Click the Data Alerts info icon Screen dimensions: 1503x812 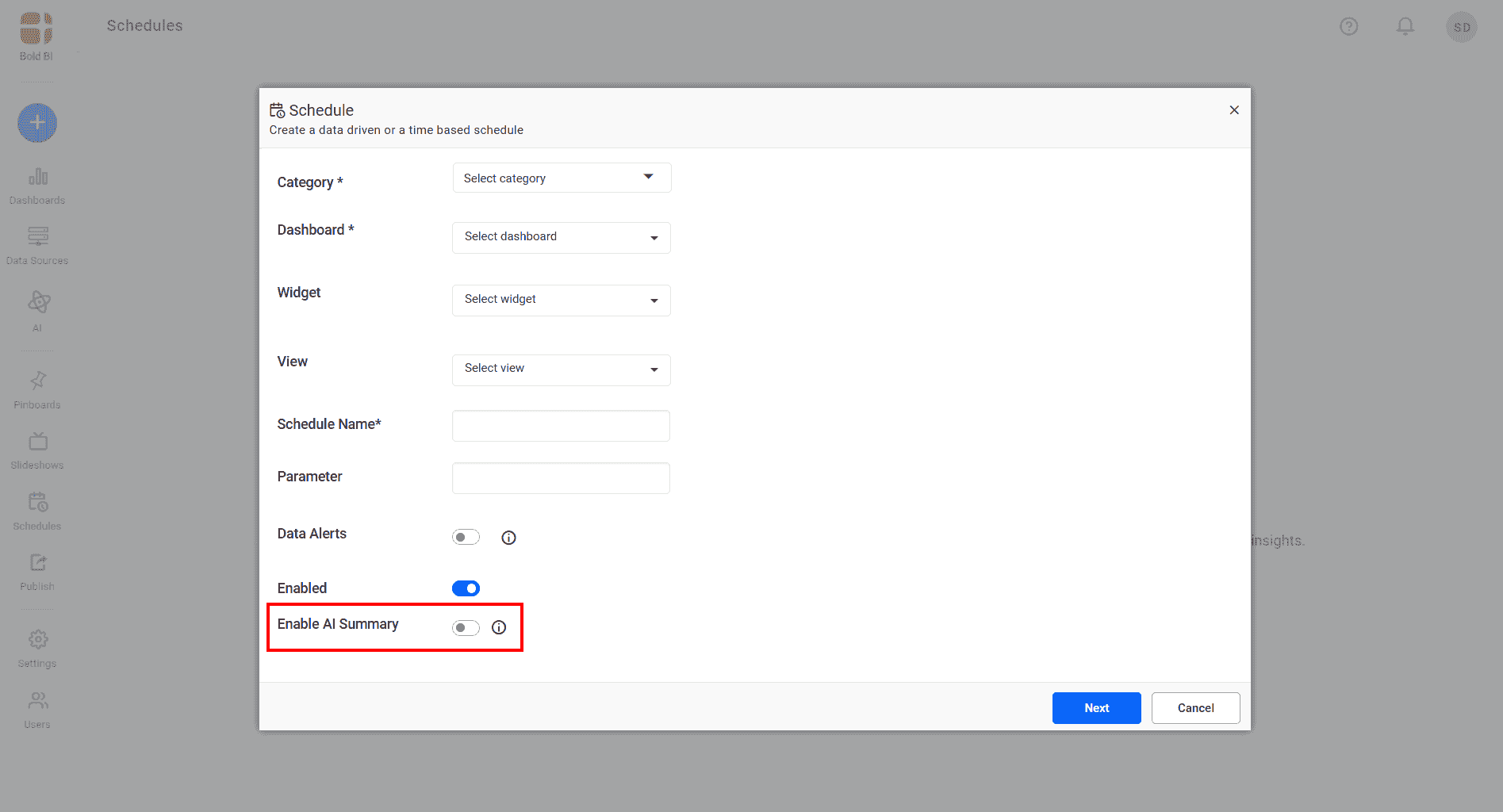508,538
